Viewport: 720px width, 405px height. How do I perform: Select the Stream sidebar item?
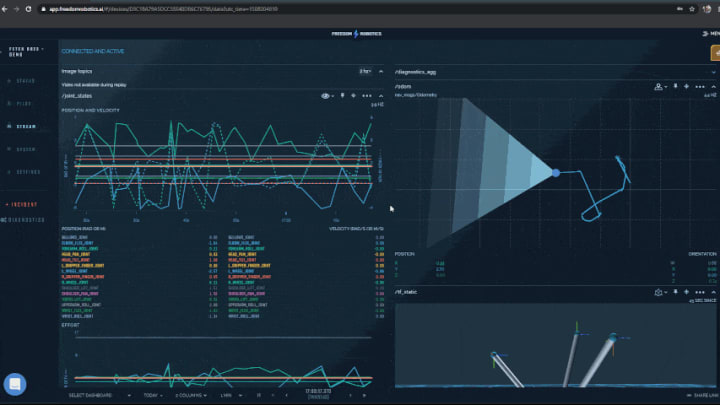tap(26, 126)
